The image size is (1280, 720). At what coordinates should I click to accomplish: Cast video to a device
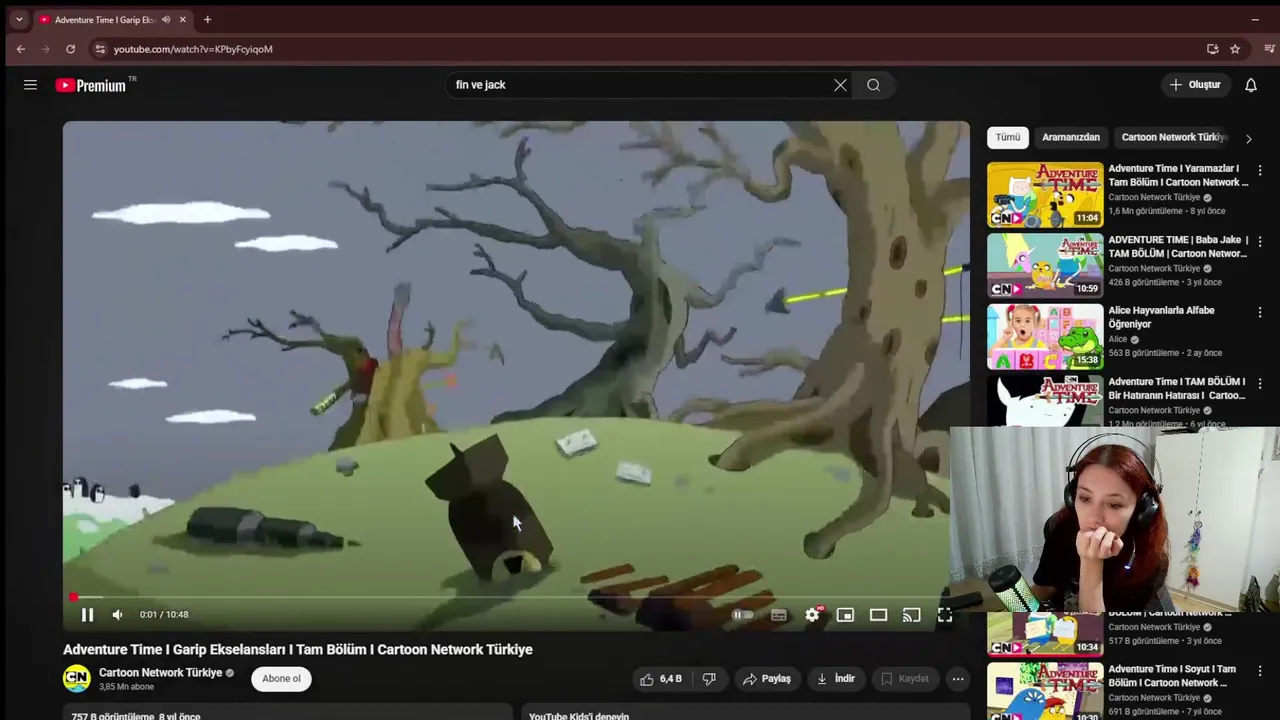911,615
